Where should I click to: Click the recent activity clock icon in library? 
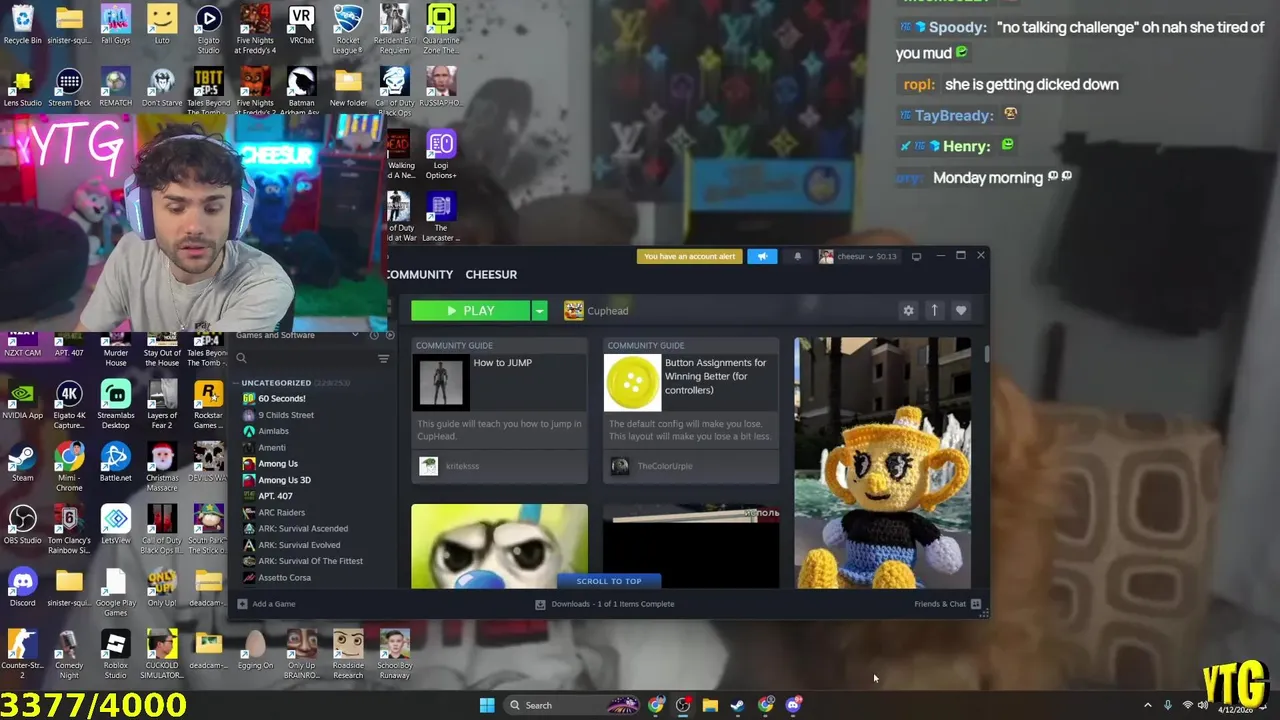(x=374, y=335)
